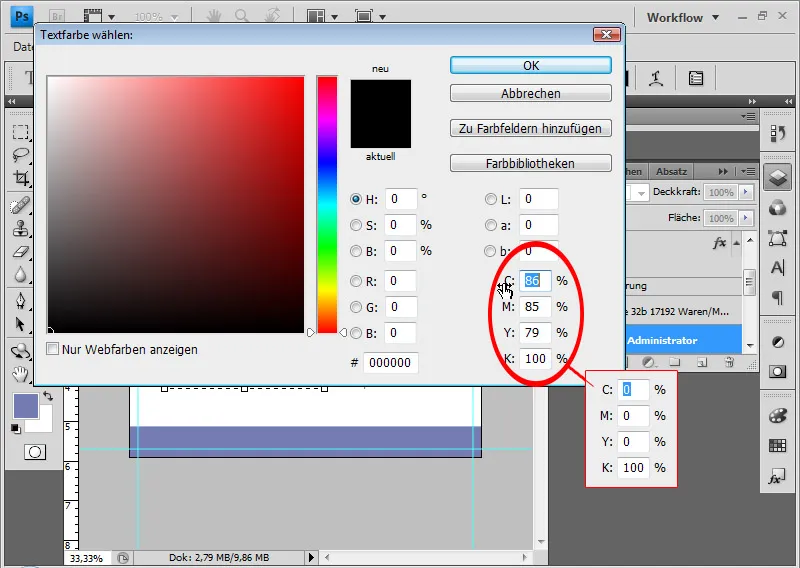800x568 pixels.
Task: Click the new group folder icon
Action: pos(675,362)
